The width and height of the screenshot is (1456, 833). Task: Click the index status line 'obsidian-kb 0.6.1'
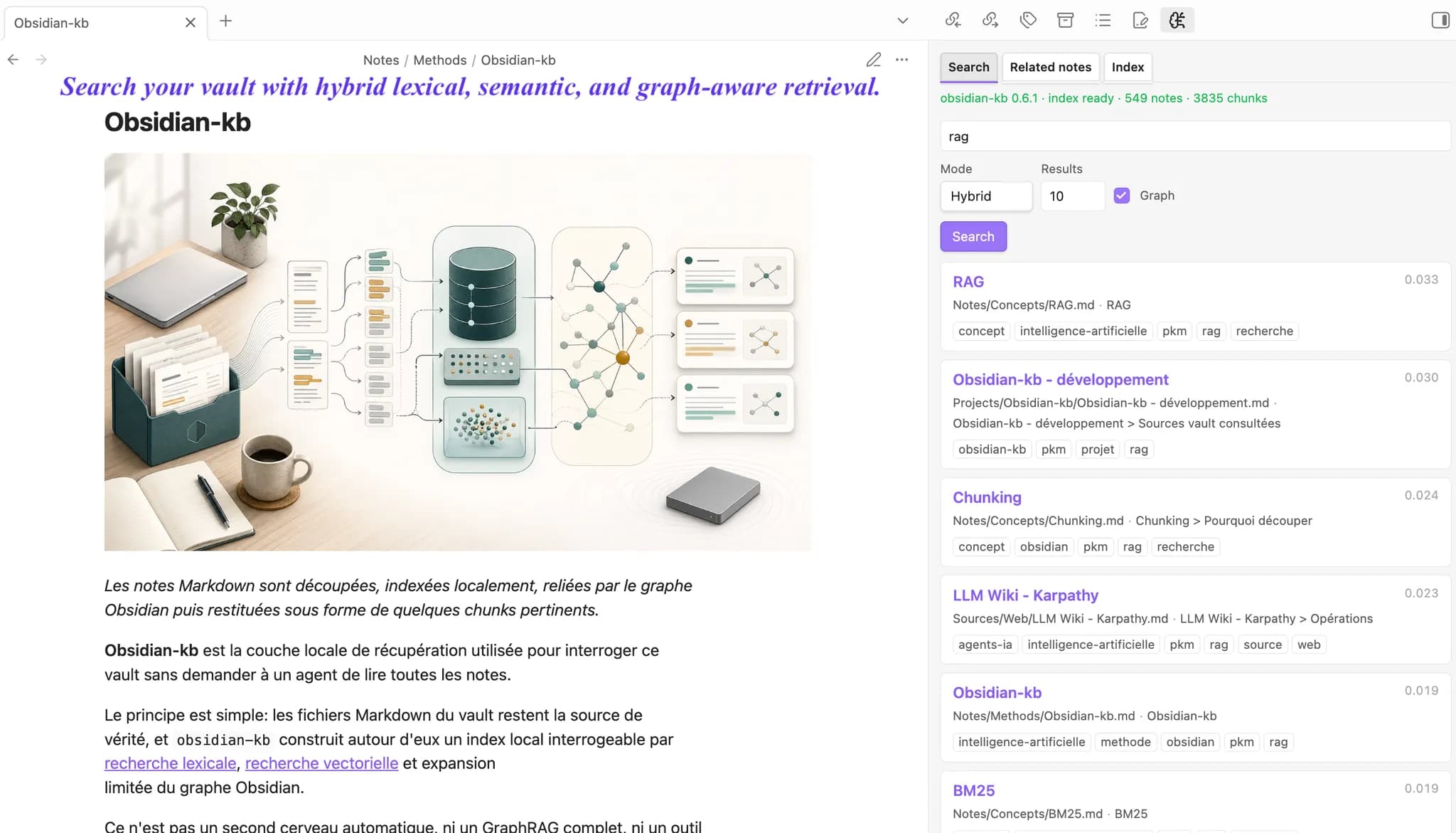click(1103, 98)
